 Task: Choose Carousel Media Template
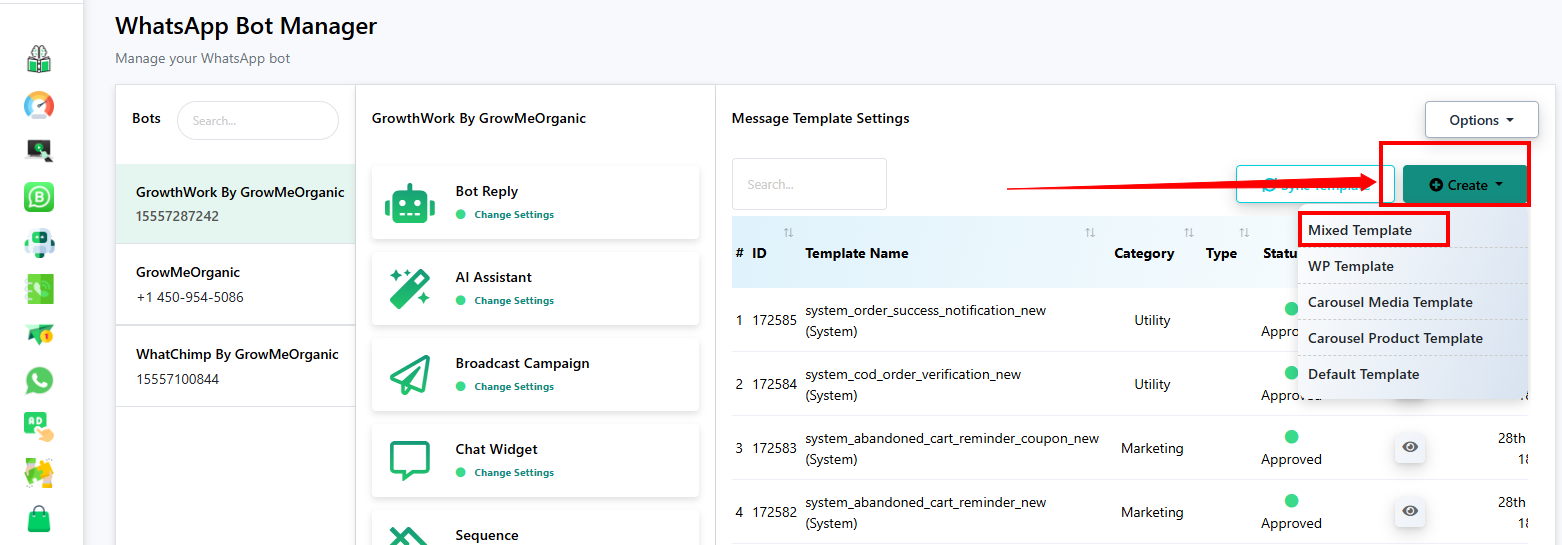(1390, 302)
